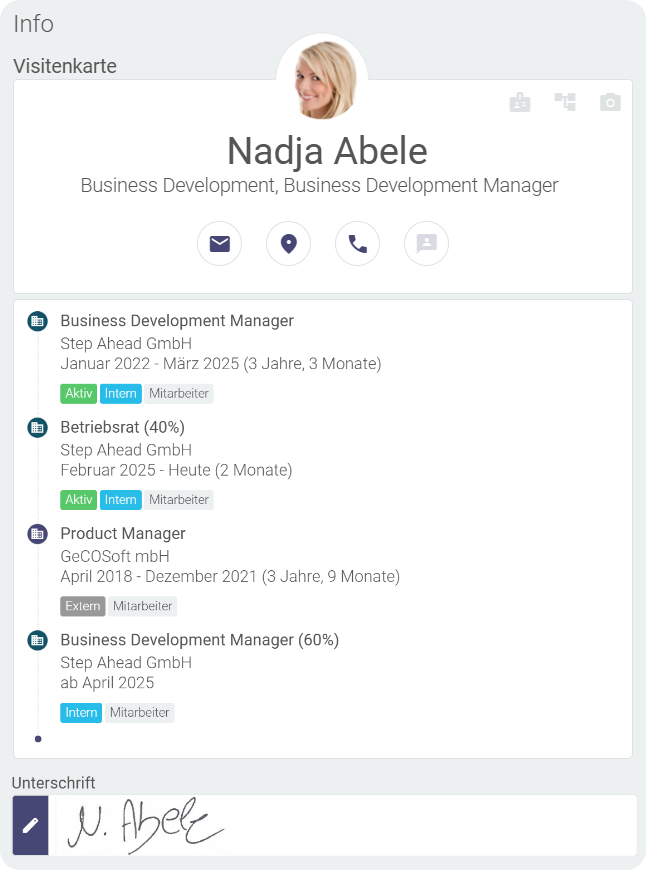
Task: Click the timeline end dot
Action: pyautogui.click(x=38, y=739)
